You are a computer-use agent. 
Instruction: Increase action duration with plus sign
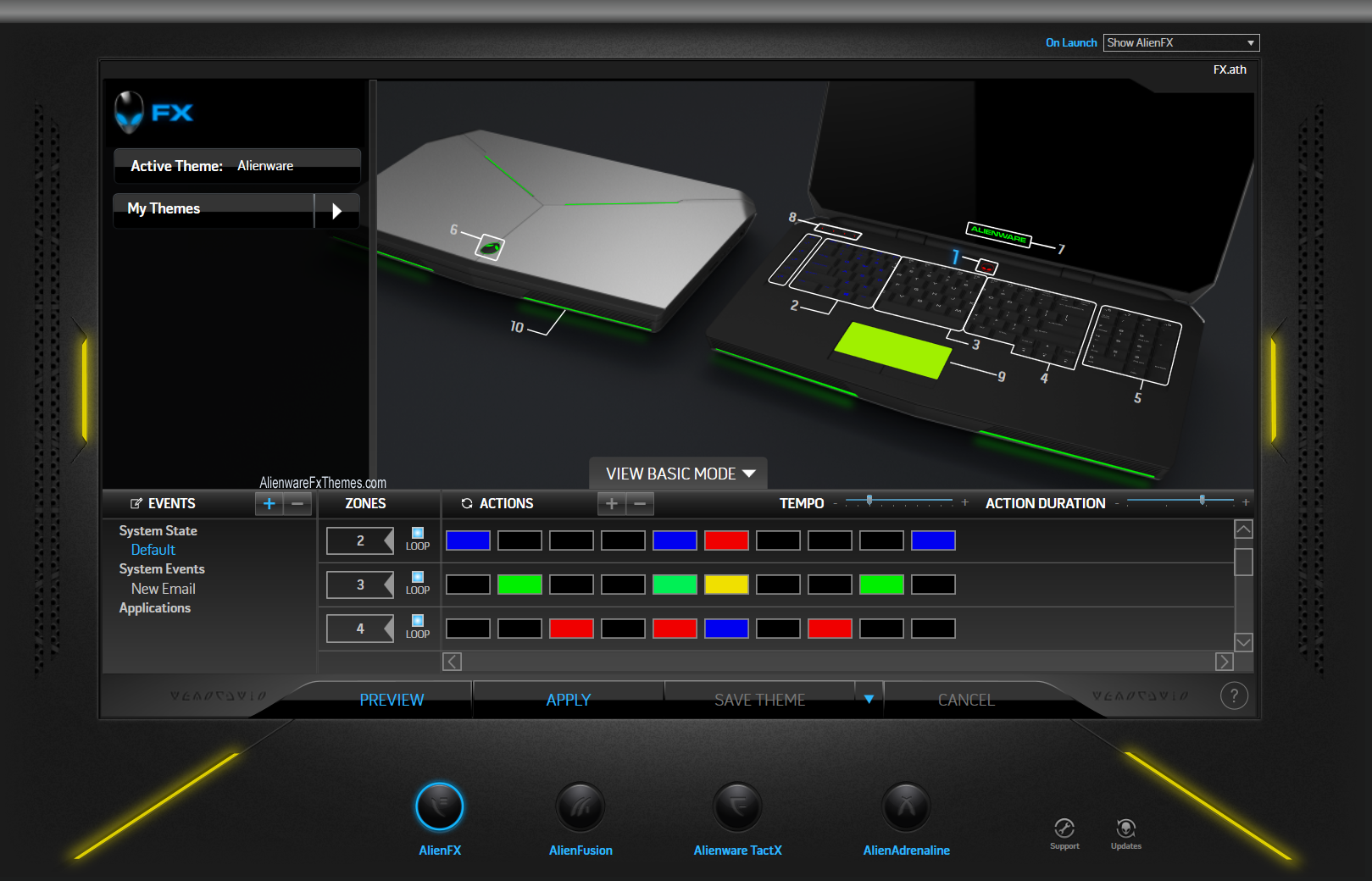1246,502
